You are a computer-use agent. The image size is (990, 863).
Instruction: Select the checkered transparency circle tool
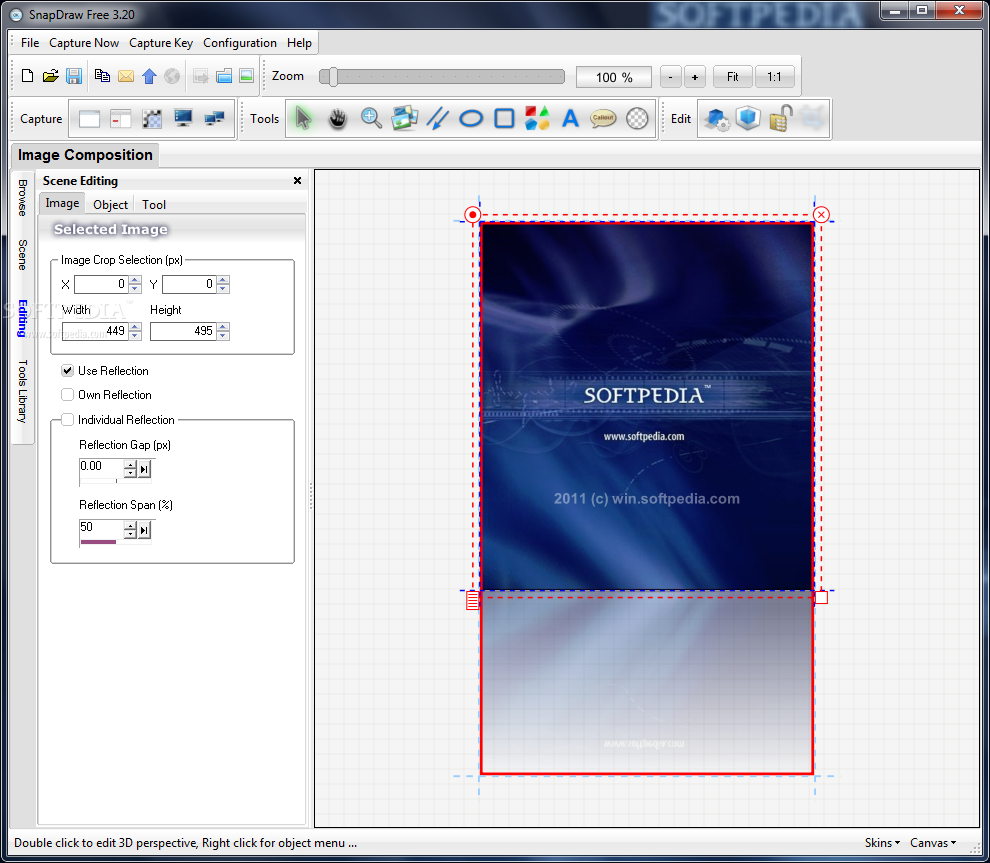(x=637, y=118)
